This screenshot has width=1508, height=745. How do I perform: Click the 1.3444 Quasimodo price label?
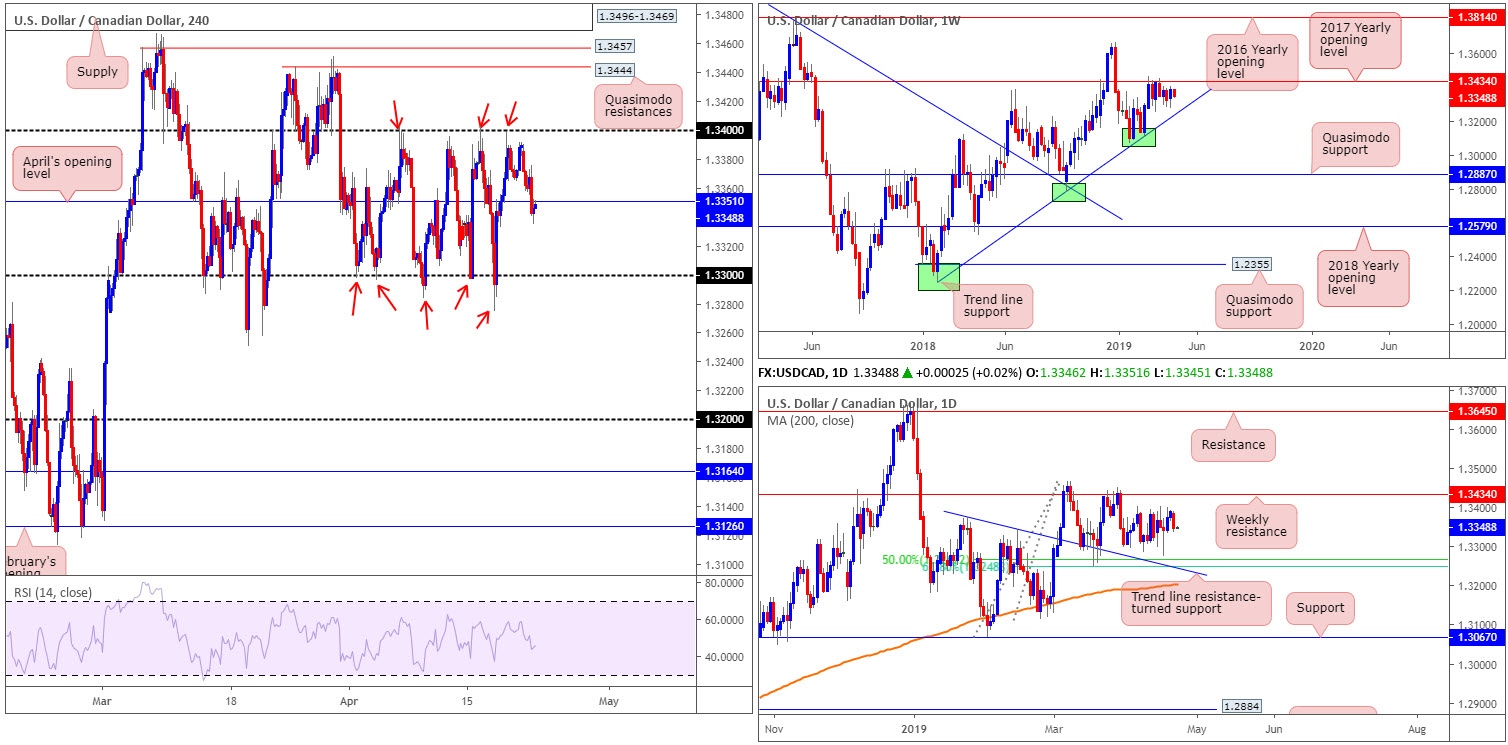[614, 70]
